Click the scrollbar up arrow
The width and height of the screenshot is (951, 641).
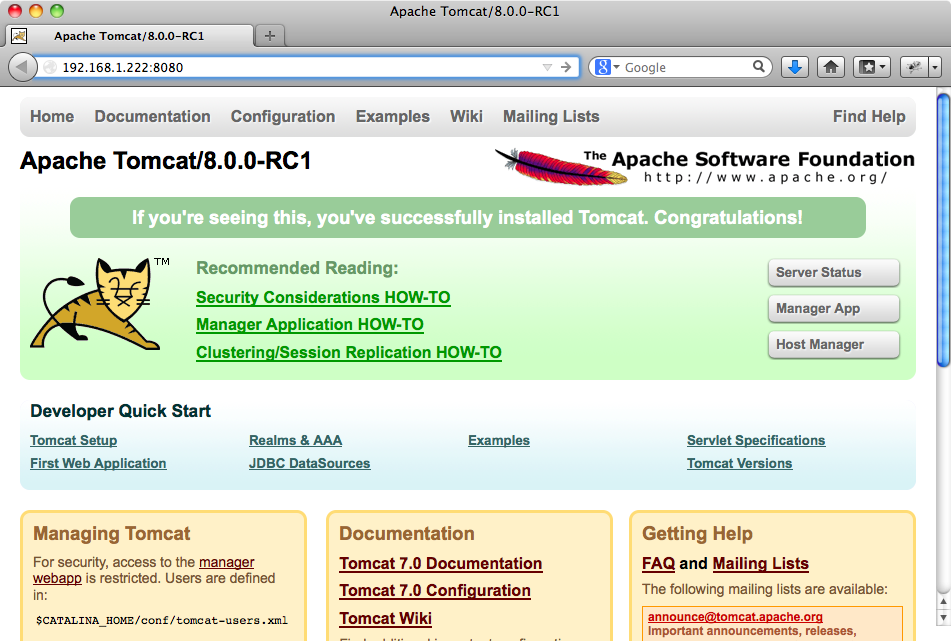click(x=943, y=602)
